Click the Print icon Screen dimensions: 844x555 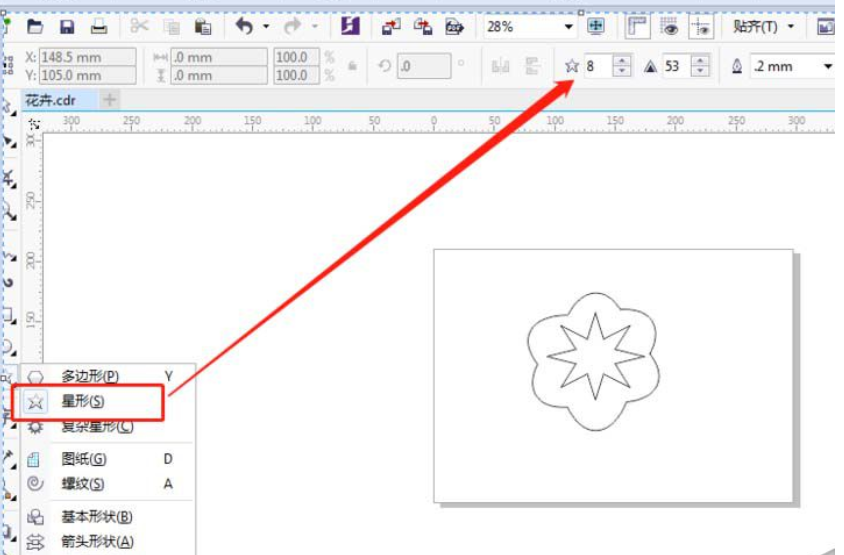pyautogui.click(x=99, y=26)
